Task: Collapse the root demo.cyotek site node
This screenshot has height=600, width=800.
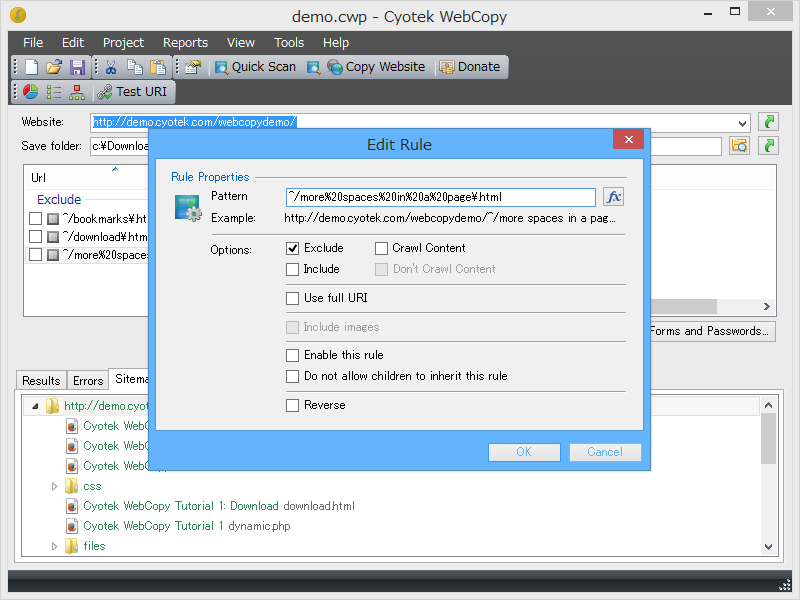Action: click(x=35, y=407)
